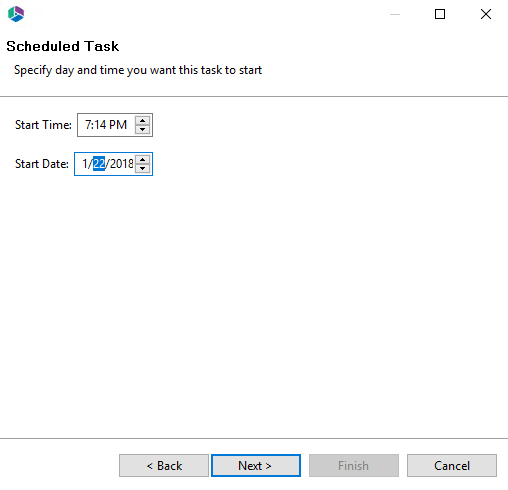Close the Scheduled Task window
The image size is (508, 490).
(x=486, y=14)
